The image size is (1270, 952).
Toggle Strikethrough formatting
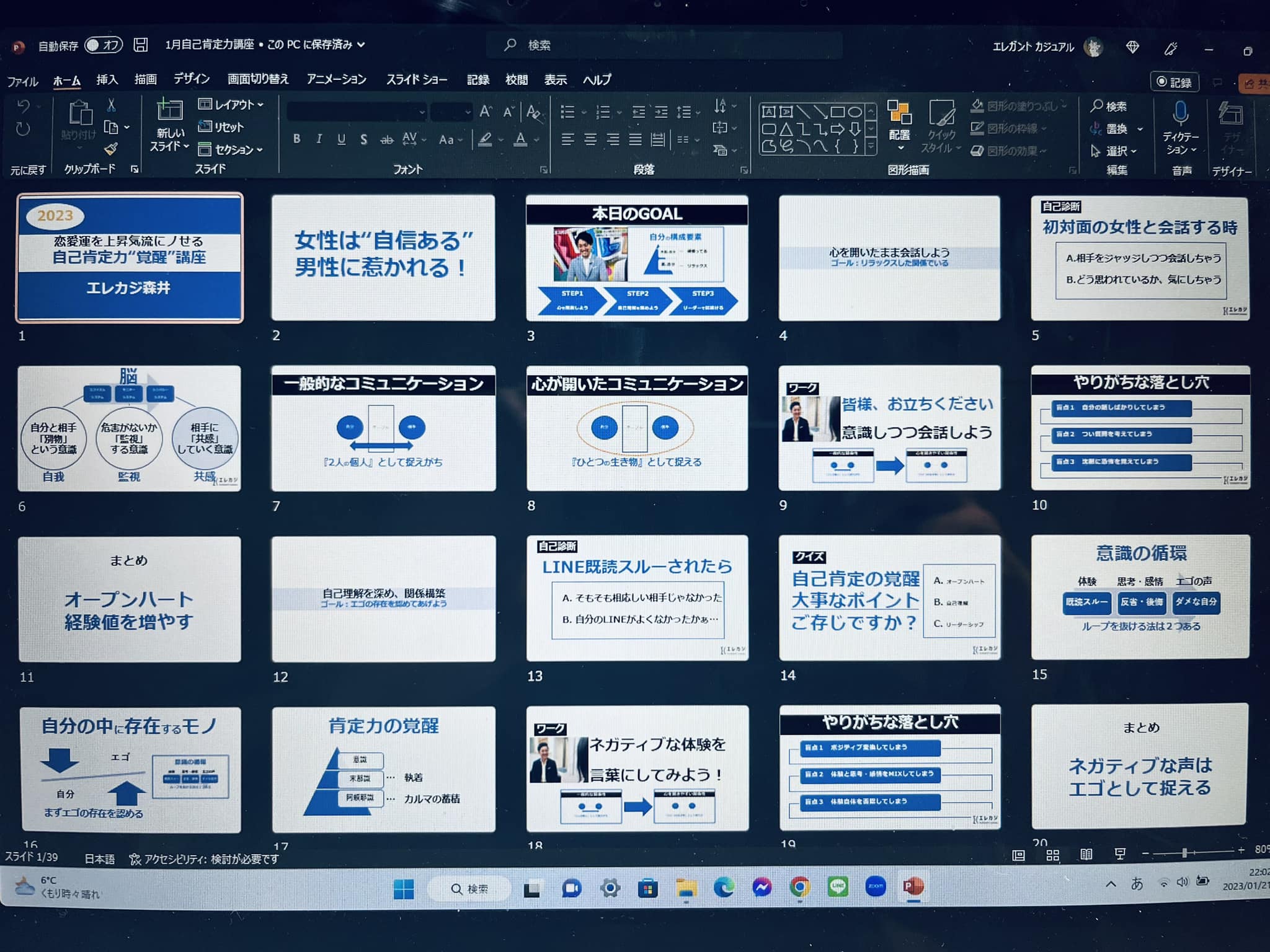(386, 139)
